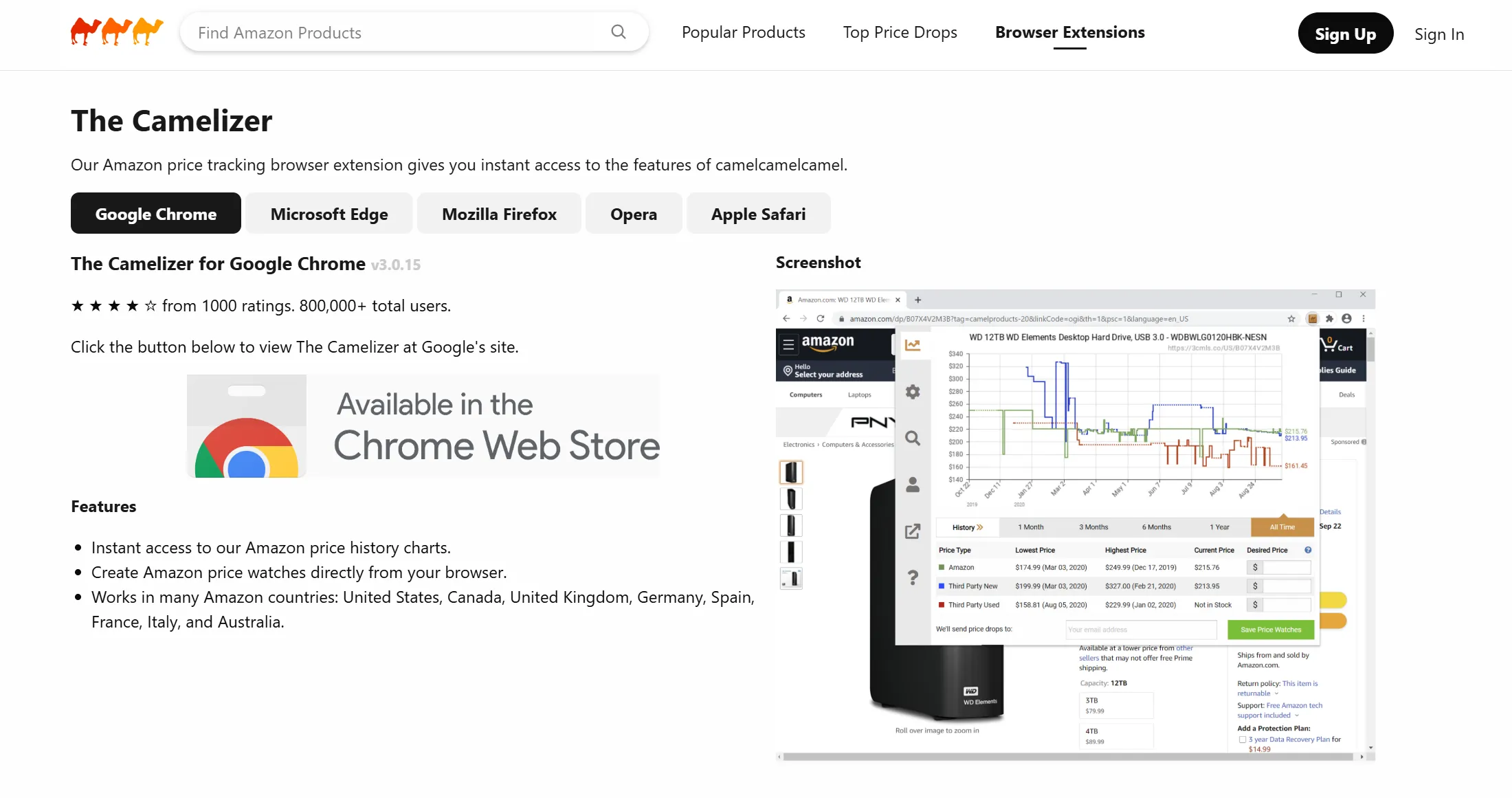Click the Amazon desired price field
The height and width of the screenshot is (798, 1512).
(x=1286, y=567)
